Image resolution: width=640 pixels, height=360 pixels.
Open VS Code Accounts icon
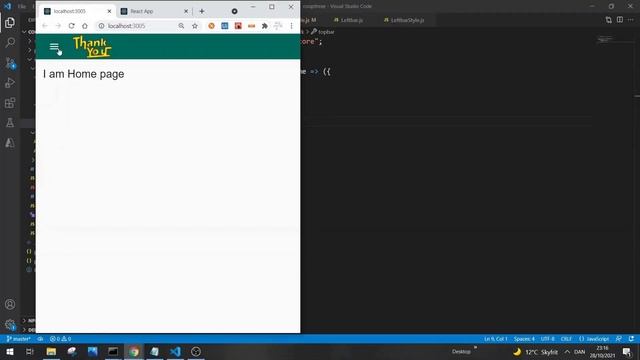click(10, 304)
